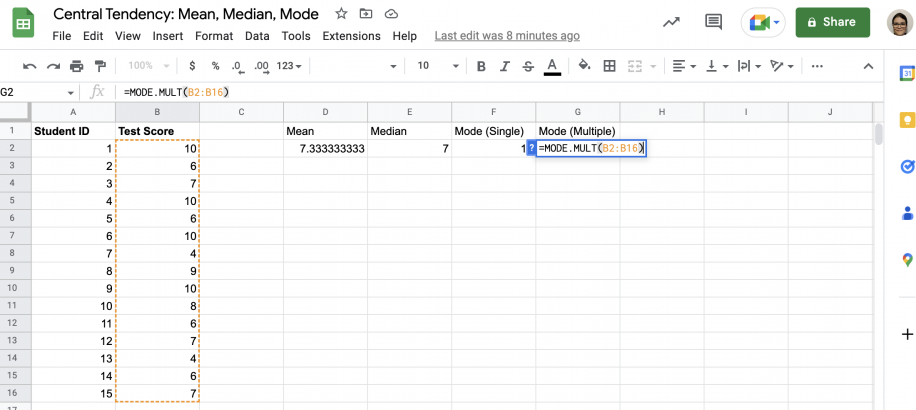Open Google Calendar side panel icon

pos(907,74)
